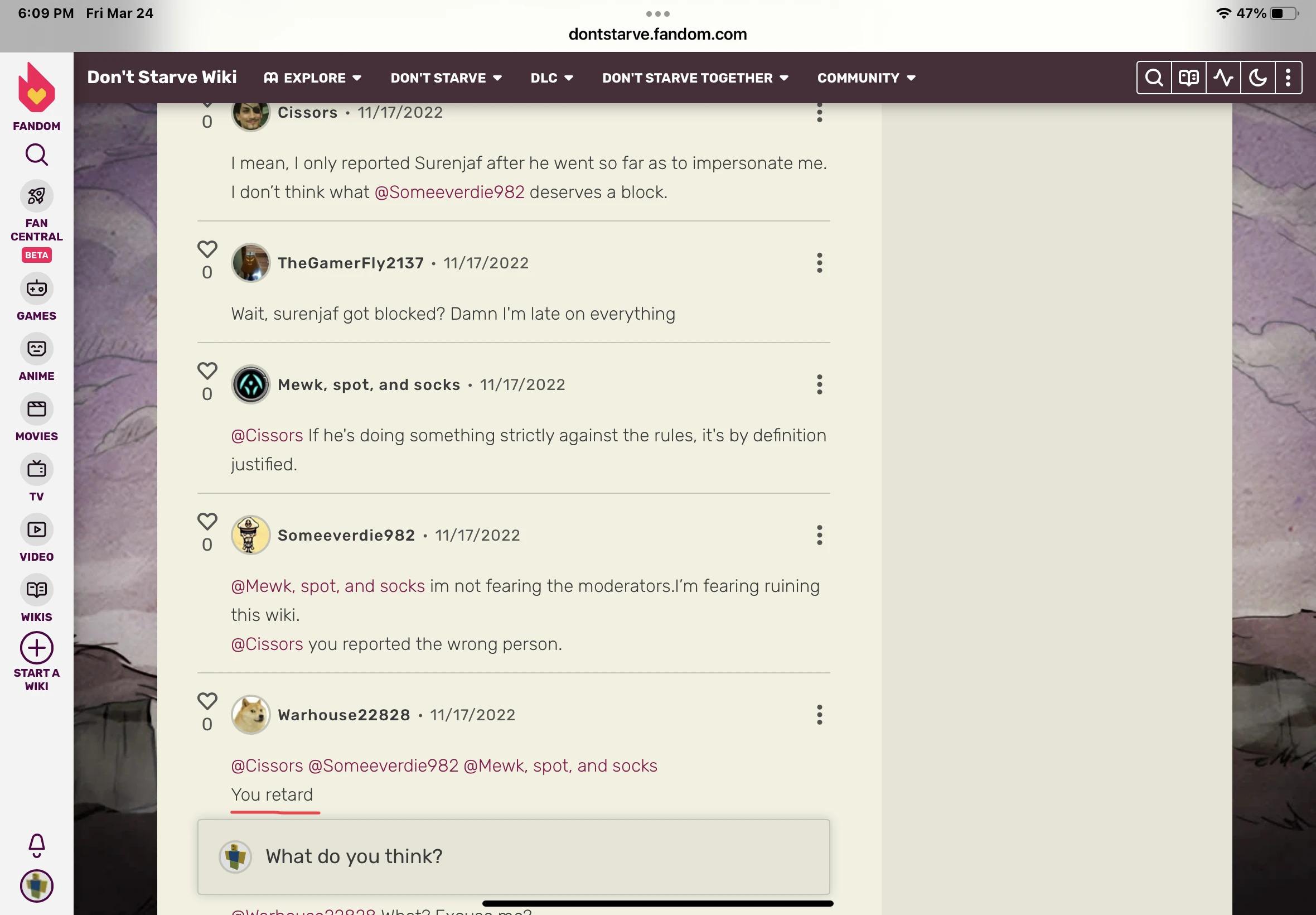Screen dimensions: 1316x915
Task: Like Warhouse22828's comment heart
Action: [207, 701]
